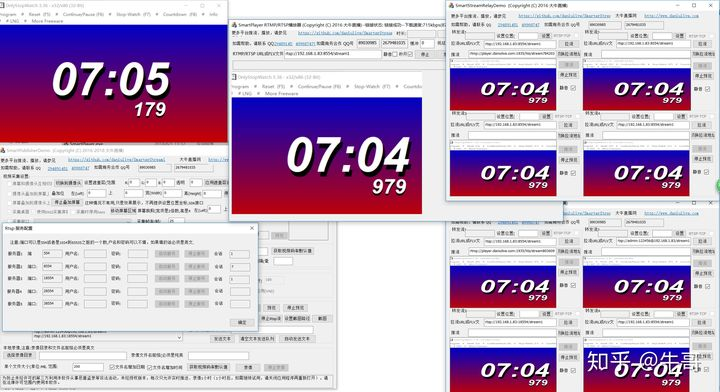The height and width of the screenshot is (392, 720).
Task: Click 拉流 button of second stream in upper relay window
Action: point(702,44)
